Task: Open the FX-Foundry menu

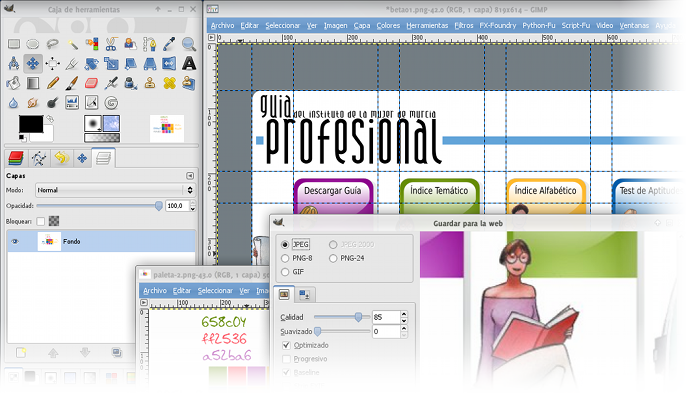Action: pos(498,26)
